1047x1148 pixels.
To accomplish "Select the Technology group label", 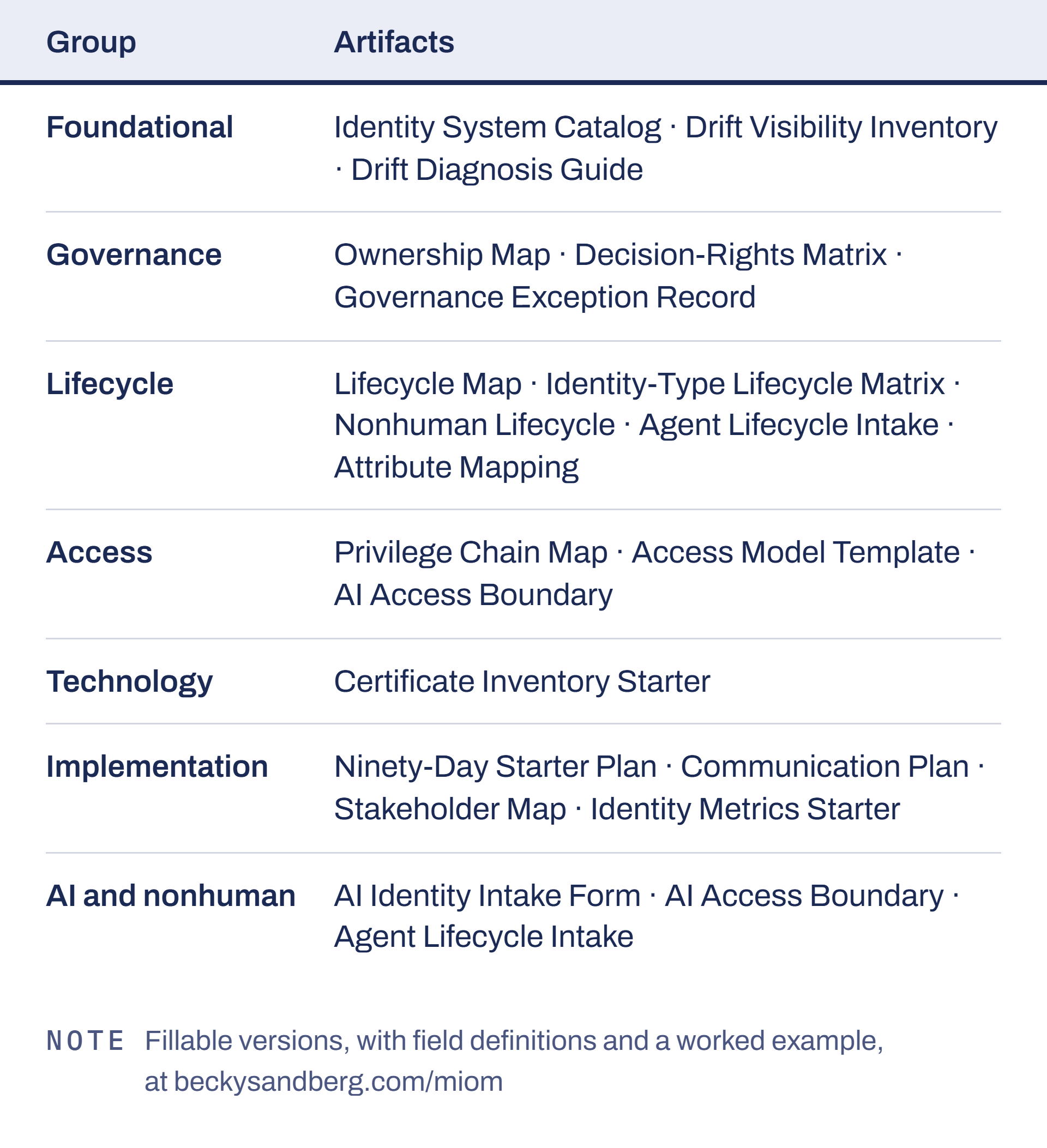I will (129, 682).
